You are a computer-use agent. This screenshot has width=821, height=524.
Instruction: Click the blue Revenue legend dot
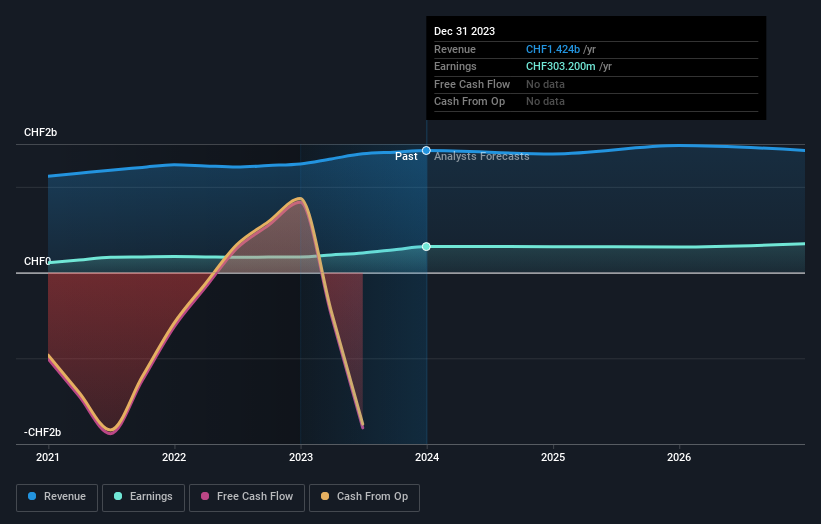pyautogui.click(x=32, y=496)
